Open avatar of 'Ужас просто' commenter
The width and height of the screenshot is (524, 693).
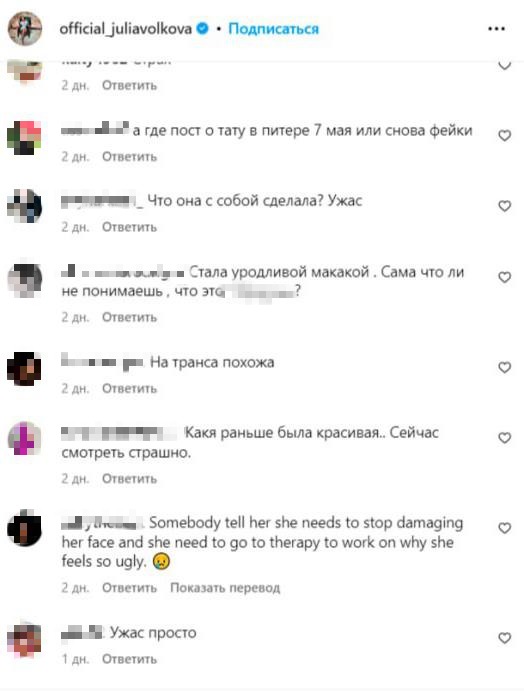(x=25, y=639)
